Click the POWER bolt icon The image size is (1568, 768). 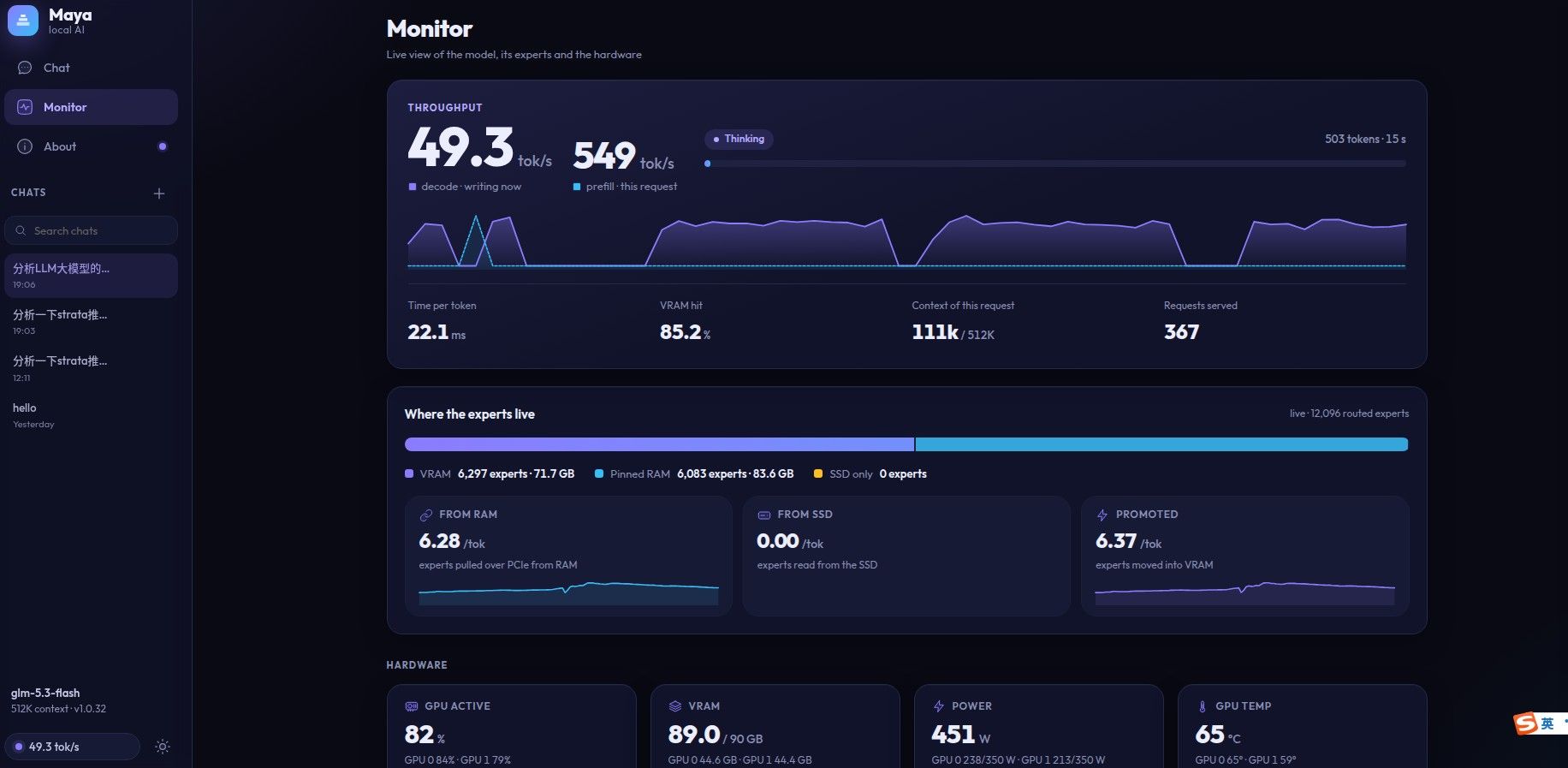pyautogui.click(x=939, y=706)
